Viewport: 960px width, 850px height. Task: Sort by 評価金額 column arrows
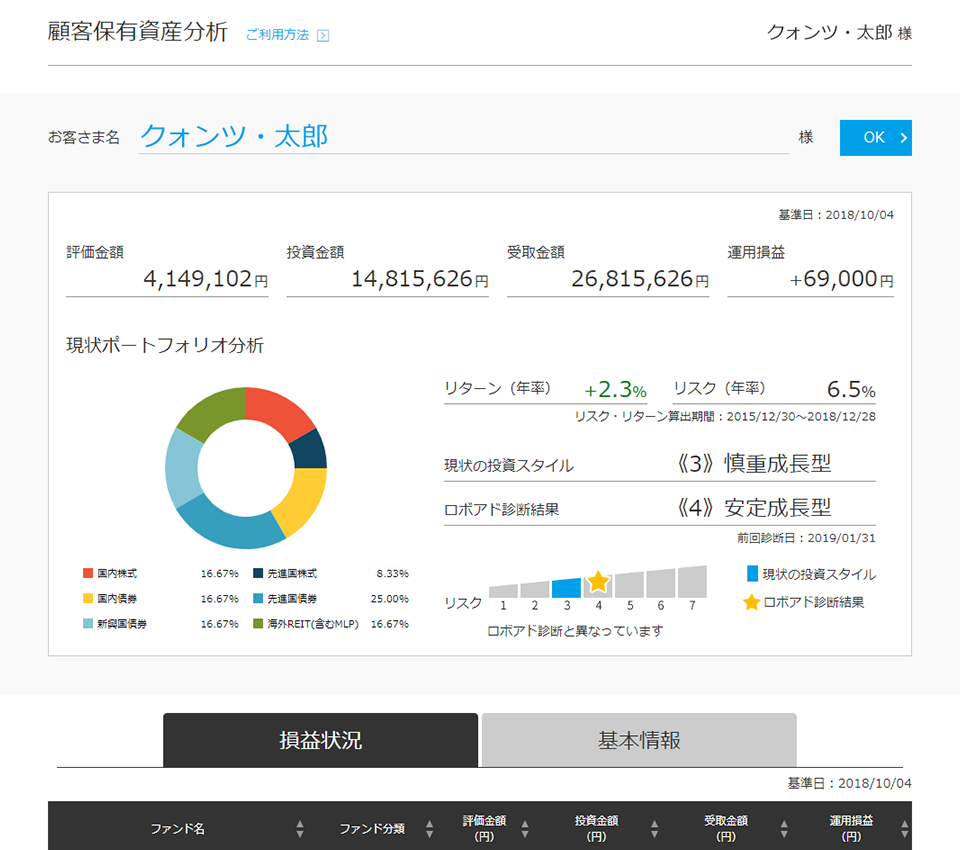pos(526,829)
